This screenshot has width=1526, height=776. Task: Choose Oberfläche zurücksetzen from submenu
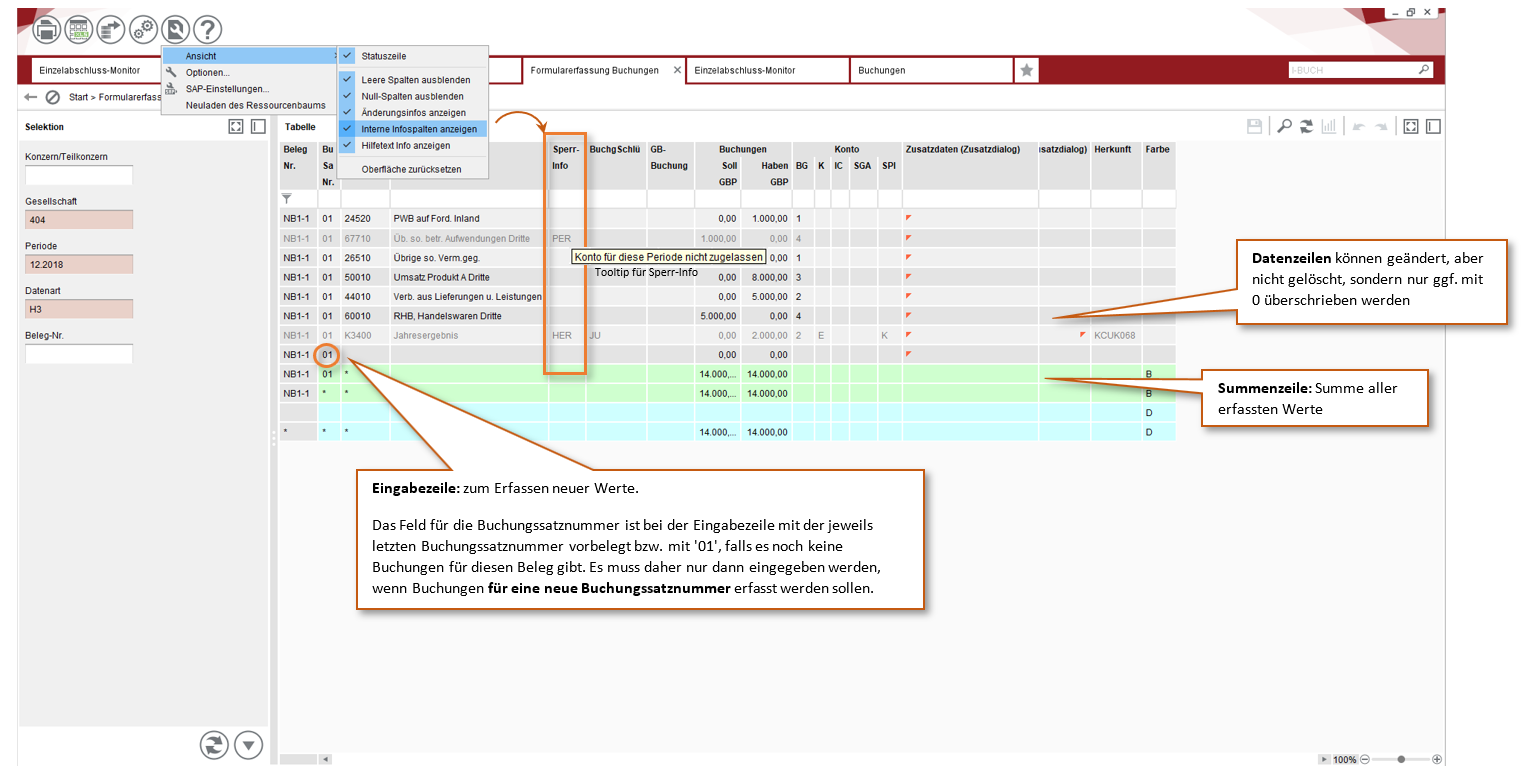(412, 169)
